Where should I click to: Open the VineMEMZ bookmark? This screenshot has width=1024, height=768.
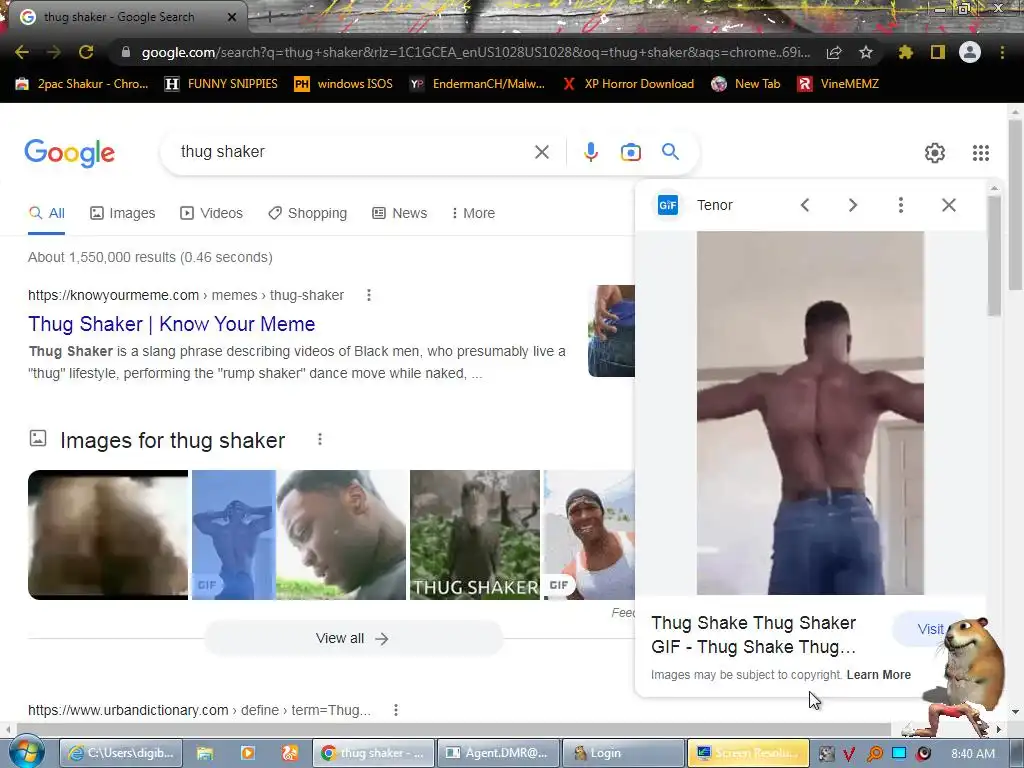[x=838, y=84]
